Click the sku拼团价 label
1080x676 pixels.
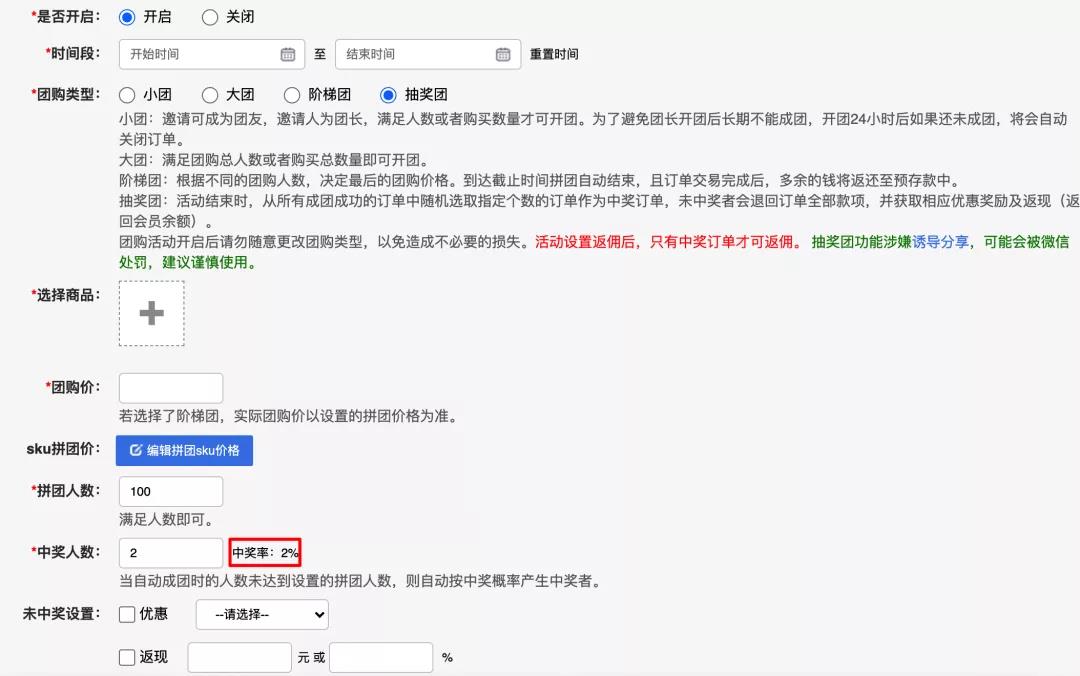(63, 449)
